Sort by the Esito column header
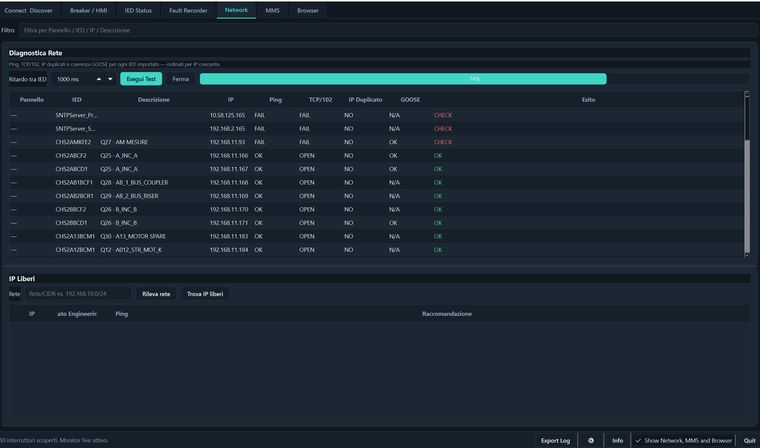 point(588,100)
